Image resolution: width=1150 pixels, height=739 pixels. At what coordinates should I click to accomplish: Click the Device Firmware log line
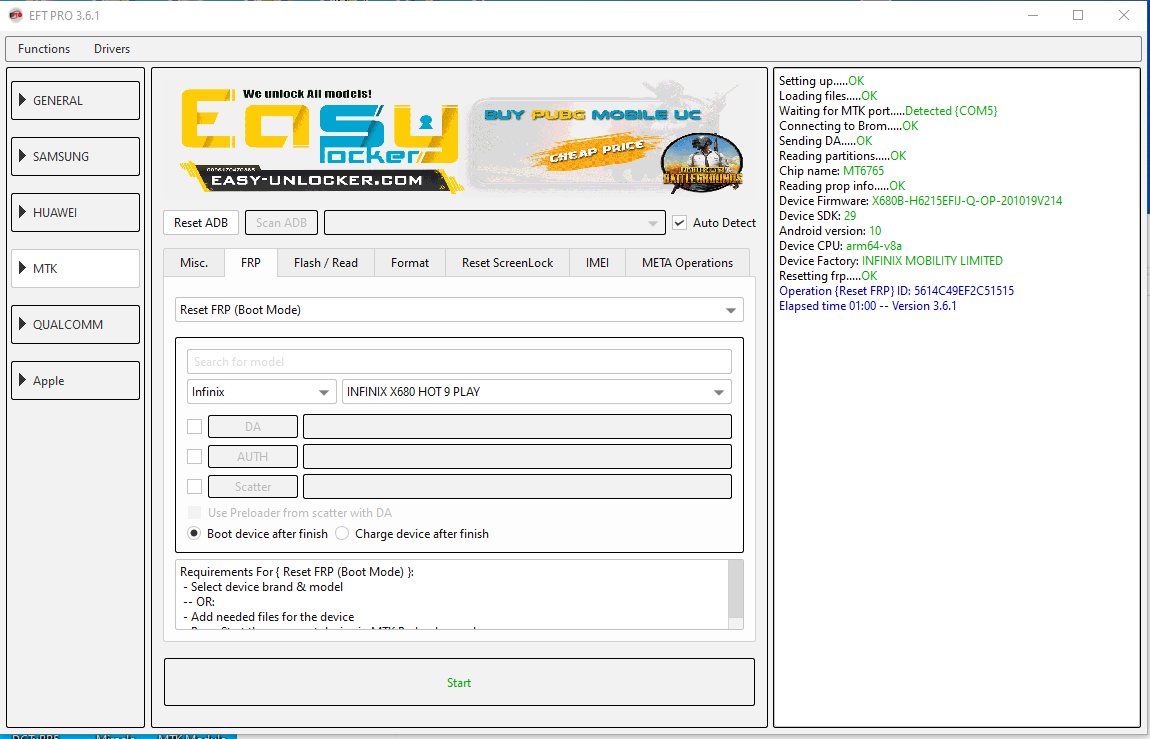(920, 201)
